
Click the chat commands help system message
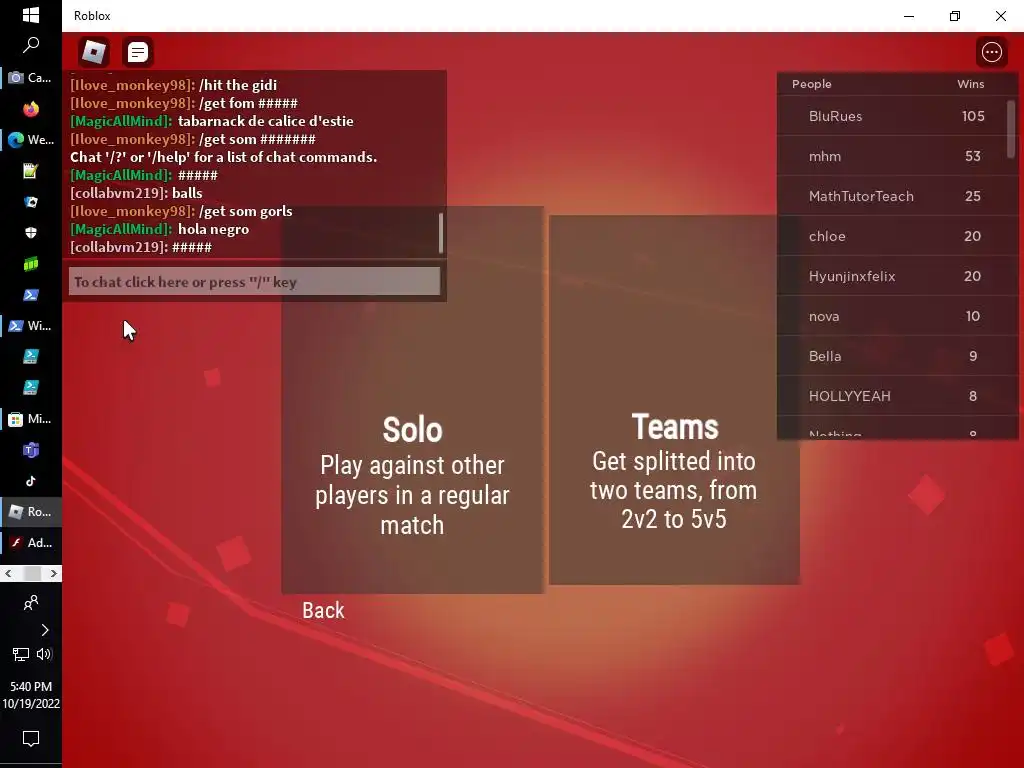coord(223,157)
